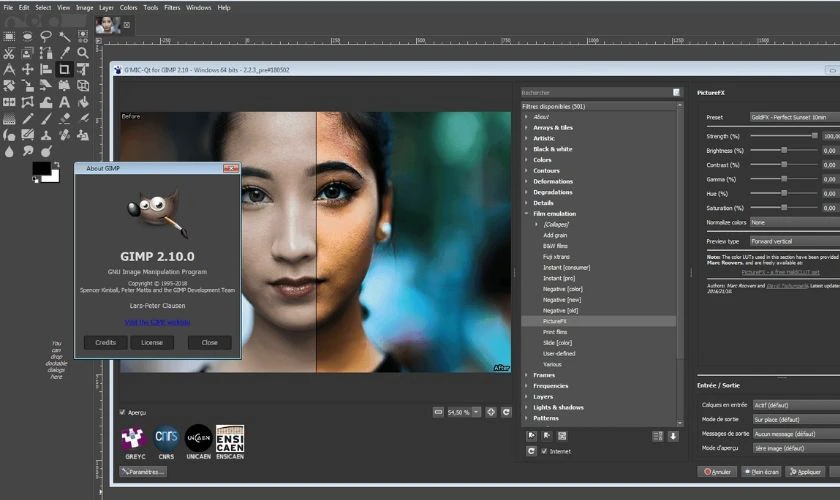840x500 pixels.
Task: Click the fit-preview zoom icon left of 54,50 %
Action: point(438,412)
